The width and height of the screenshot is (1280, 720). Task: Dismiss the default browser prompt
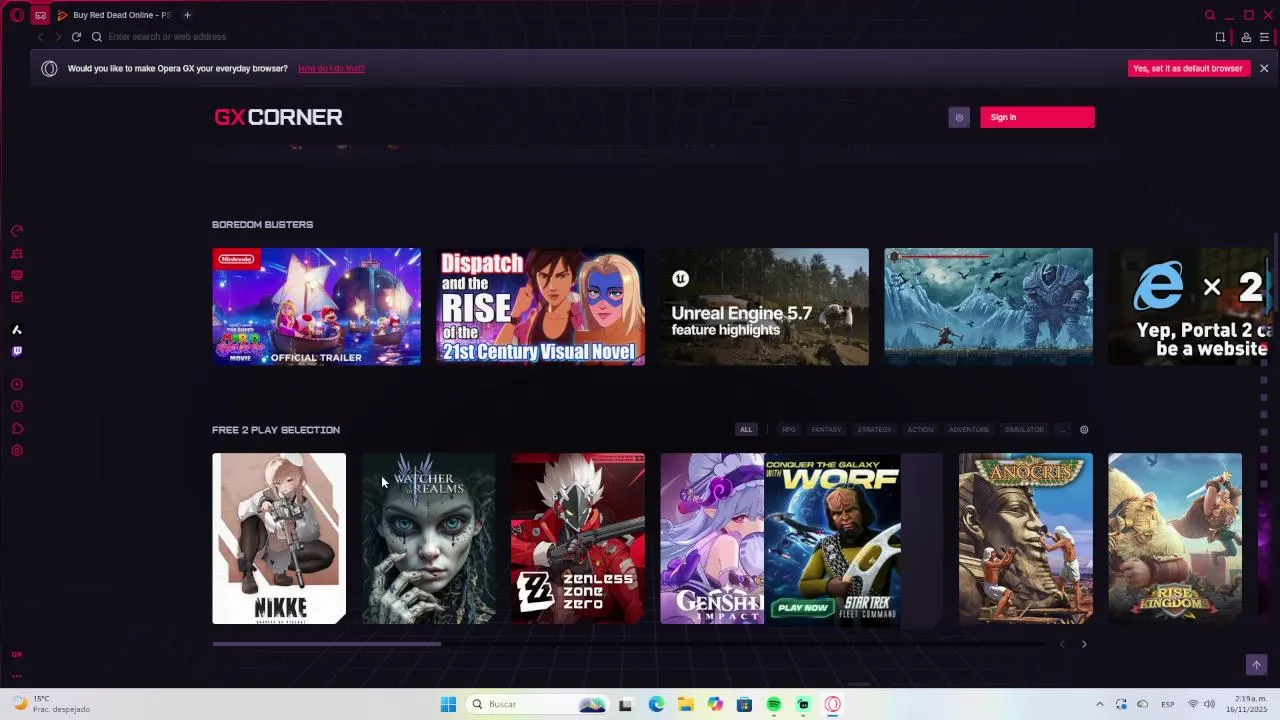point(1264,68)
